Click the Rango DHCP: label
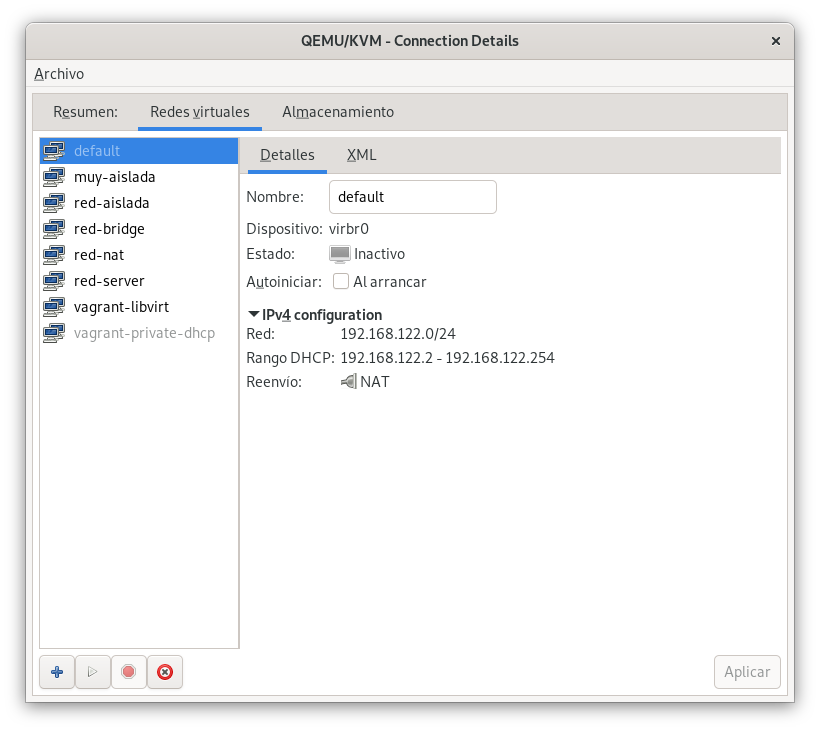Viewport: 820px width, 731px height. (290, 358)
